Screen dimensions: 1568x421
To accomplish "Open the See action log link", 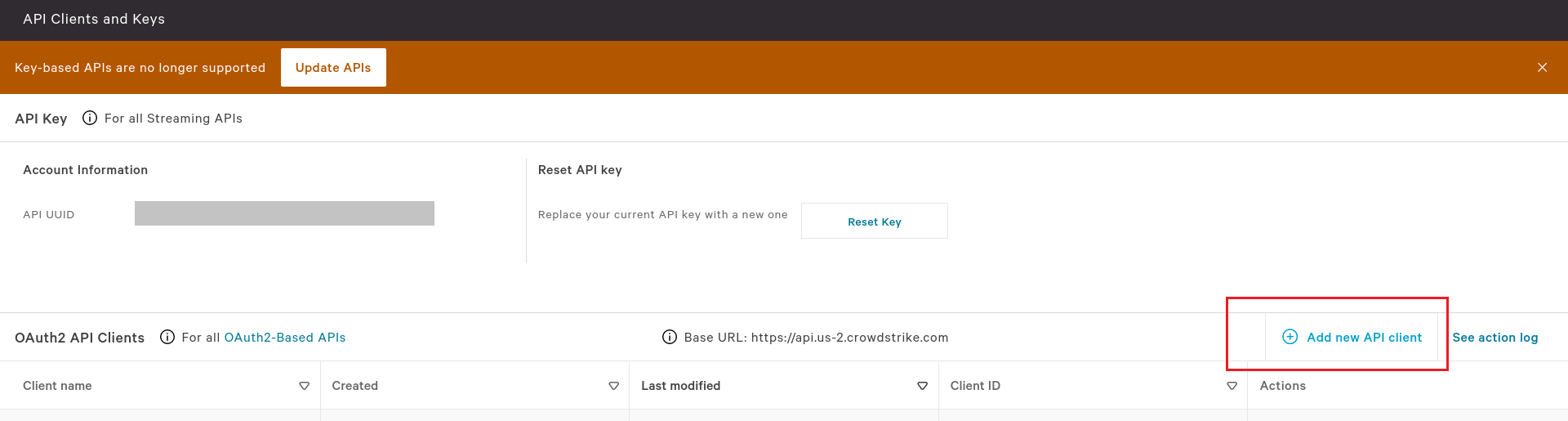I will (x=1495, y=337).
